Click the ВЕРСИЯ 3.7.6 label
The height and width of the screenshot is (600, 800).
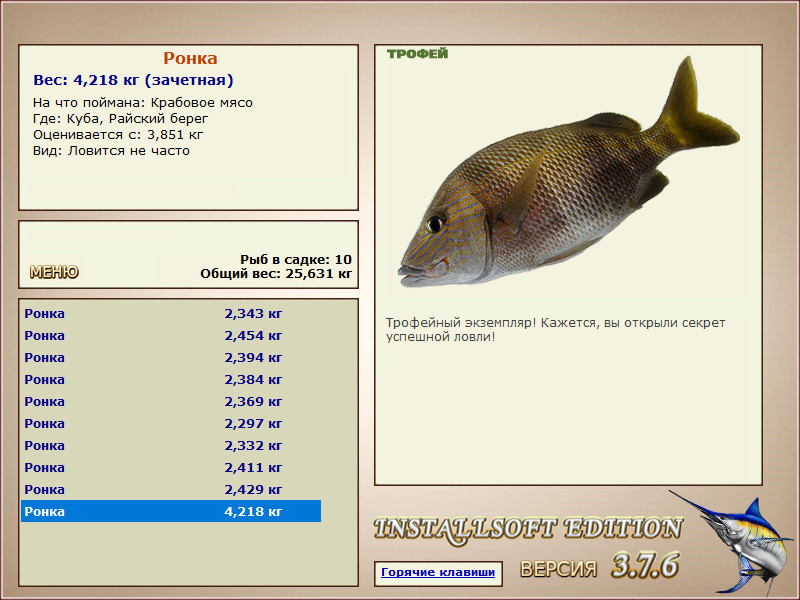pyautogui.click(x=600, y=566)
